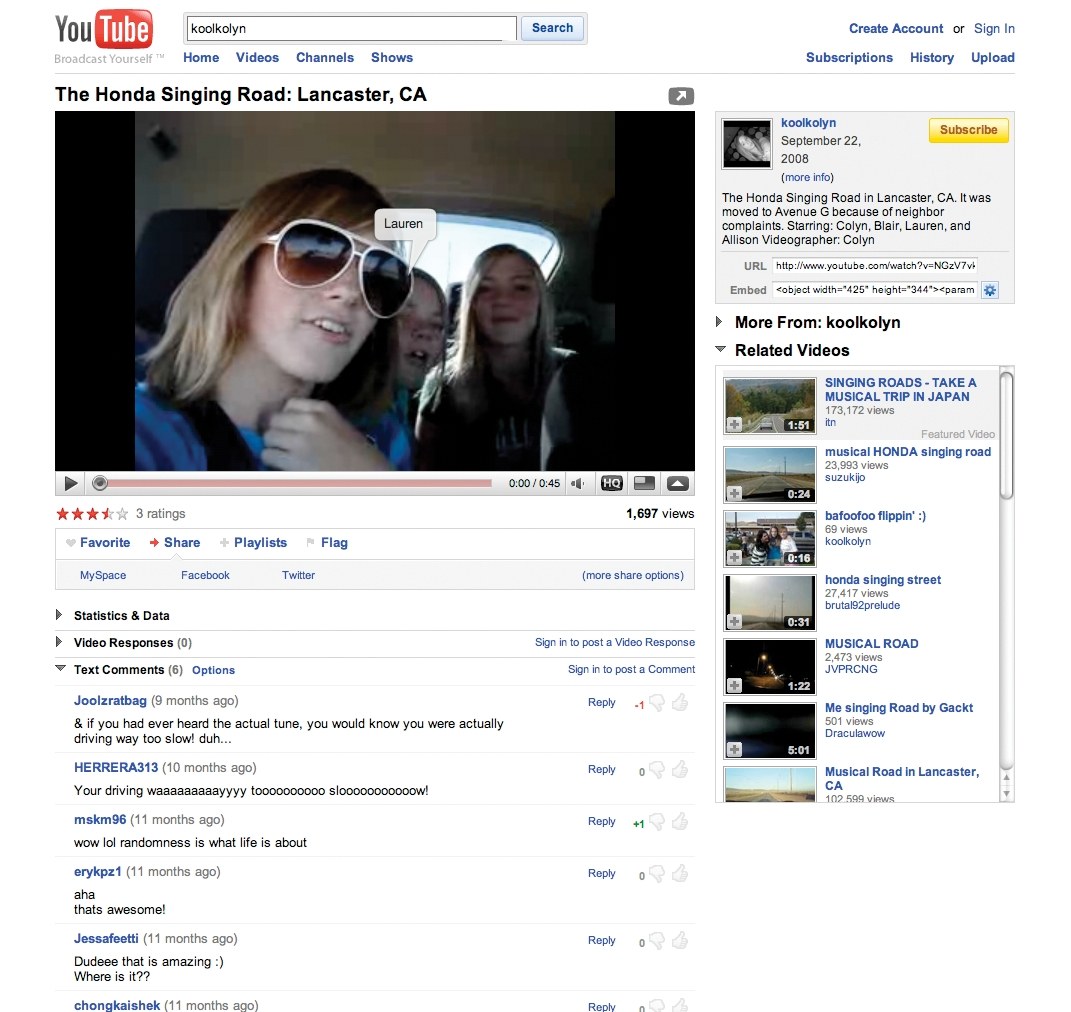Open comment Options dropdown
The height and width of the screenshot is (1012, 1071).
coord(213,671)
